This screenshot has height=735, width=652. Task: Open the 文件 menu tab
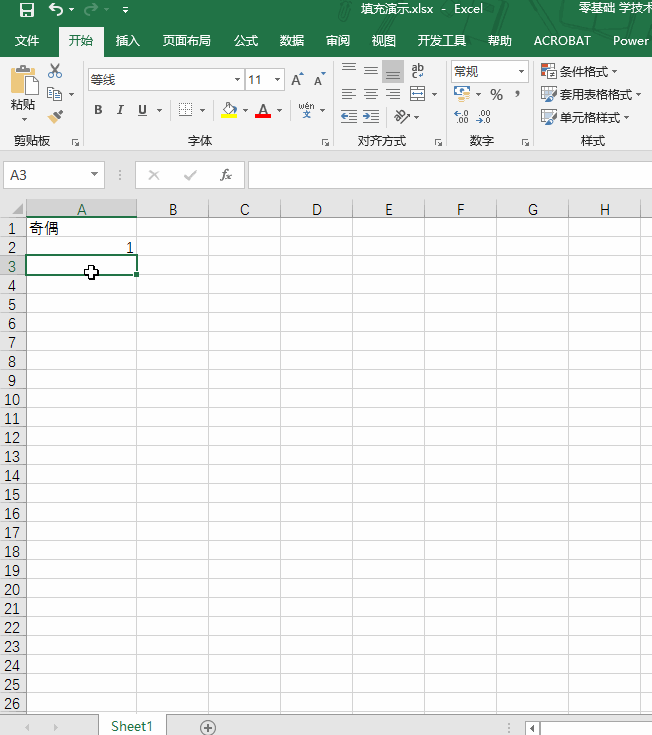point(27,41)
